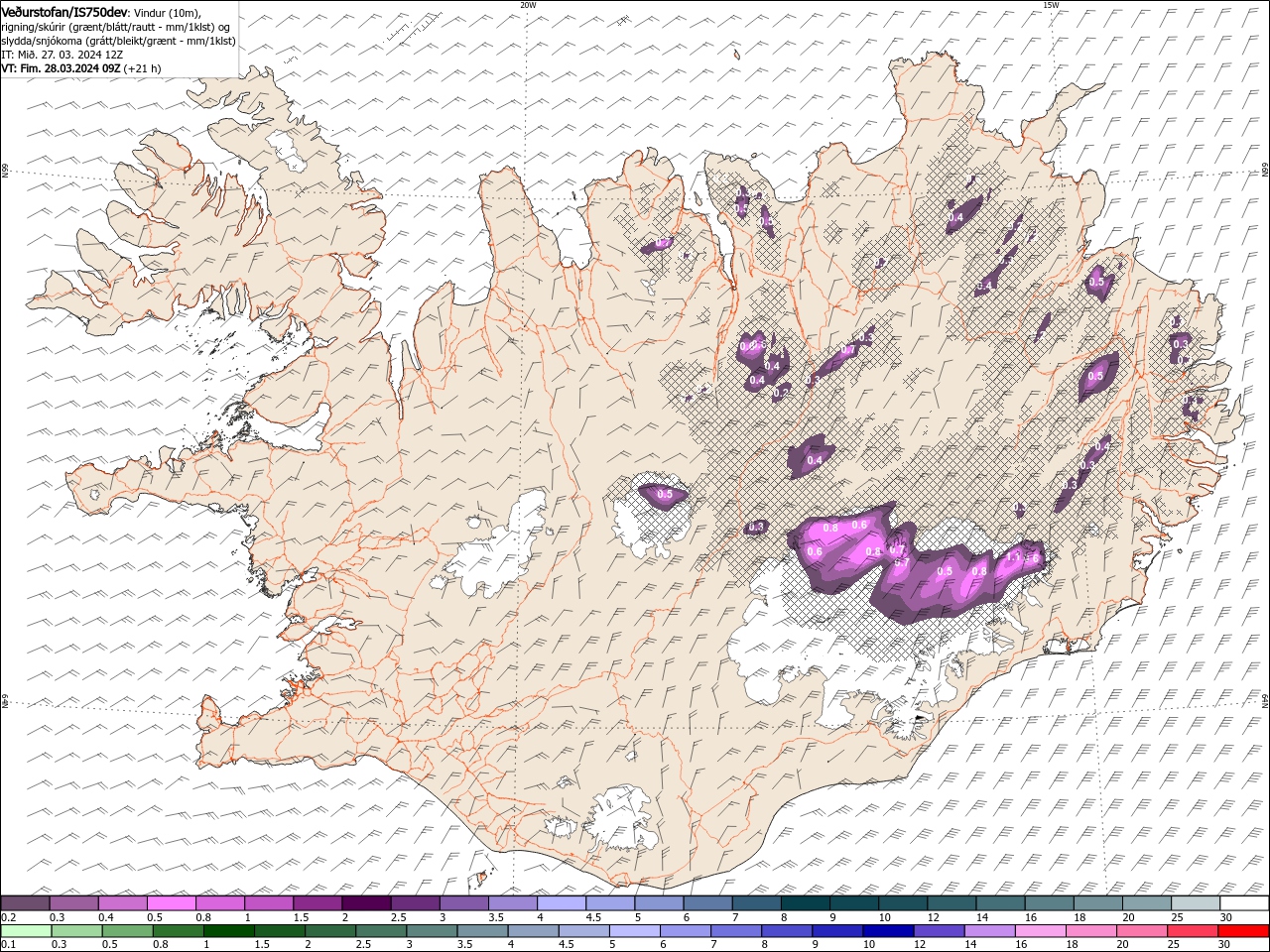Click the '14' label in the upper legend

[x=982, y=917]
